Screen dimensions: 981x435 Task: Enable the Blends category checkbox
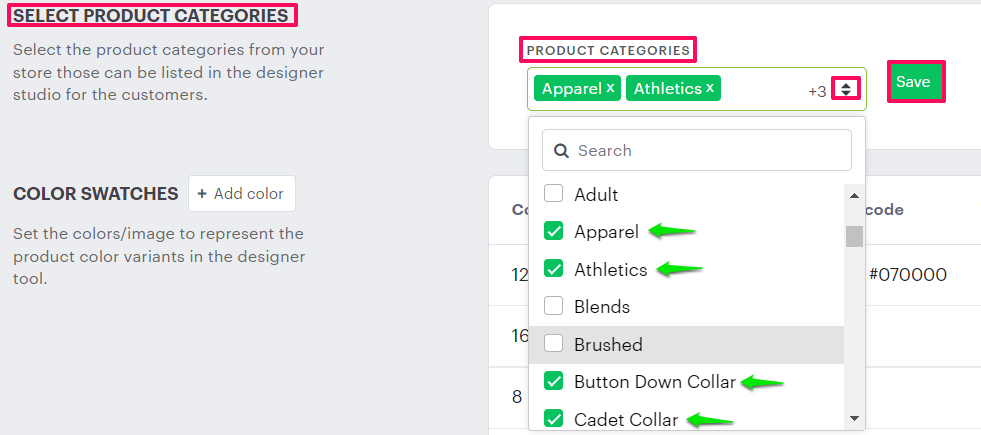(x=553, y=306)
